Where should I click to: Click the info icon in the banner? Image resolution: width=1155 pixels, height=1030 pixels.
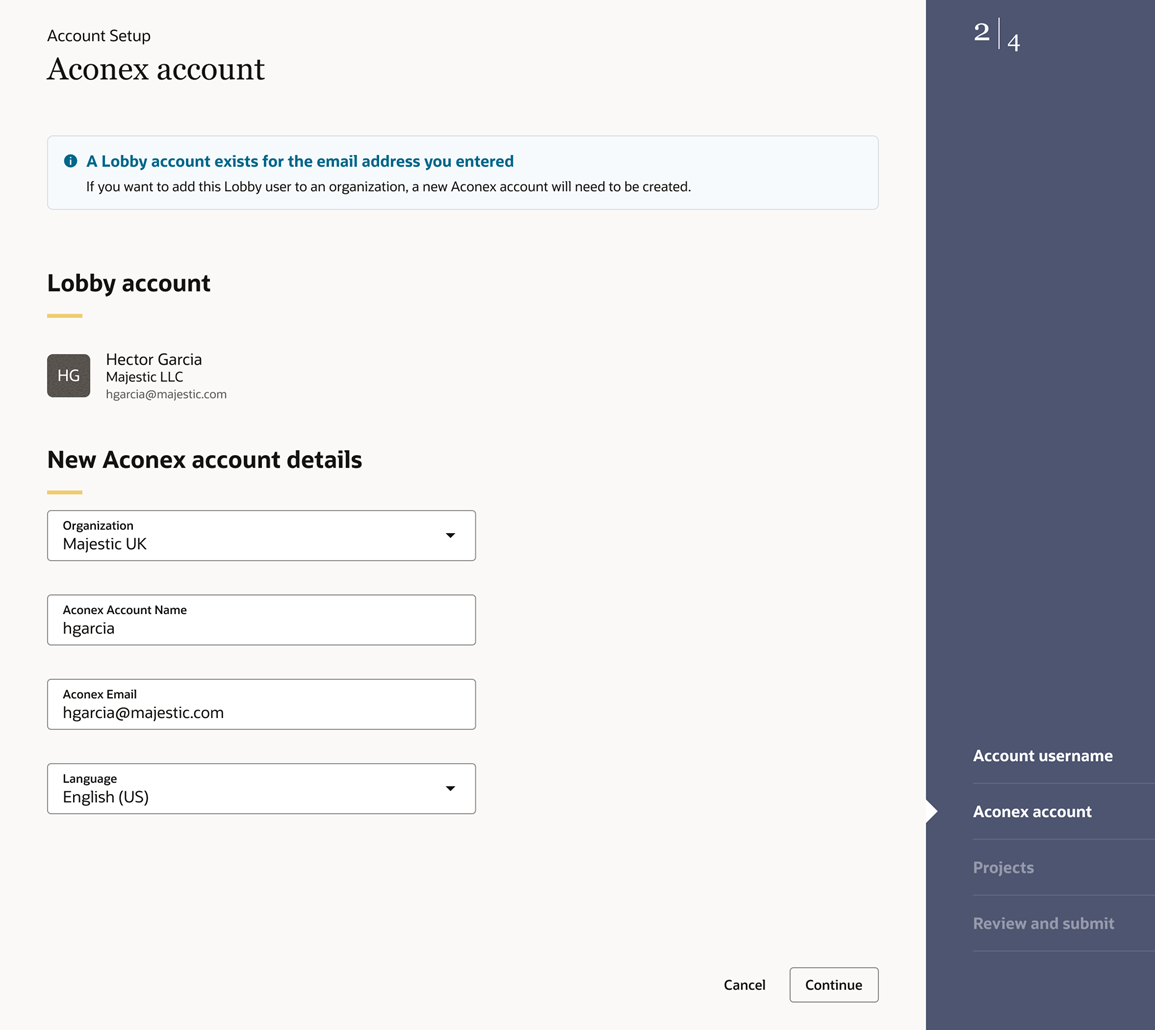point(70,161)
